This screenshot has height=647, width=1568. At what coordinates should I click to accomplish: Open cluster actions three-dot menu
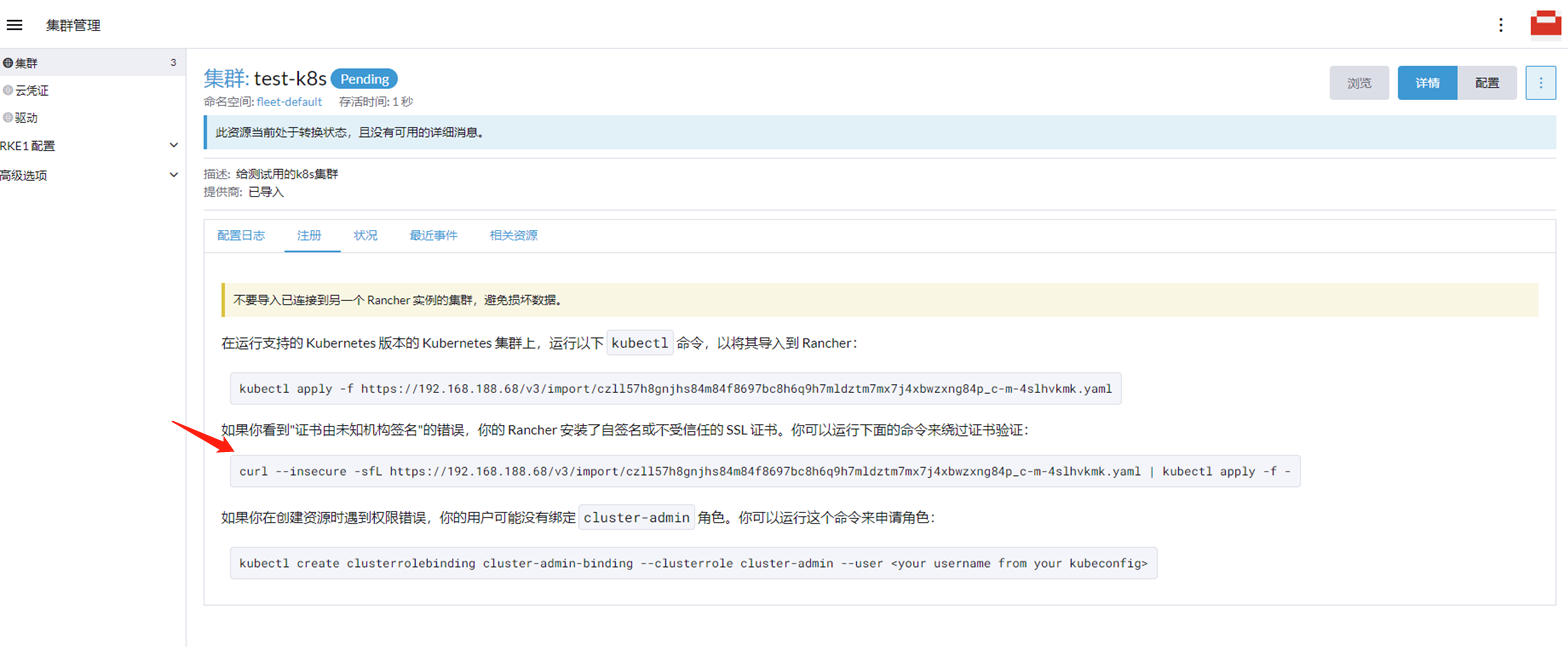1541,83
